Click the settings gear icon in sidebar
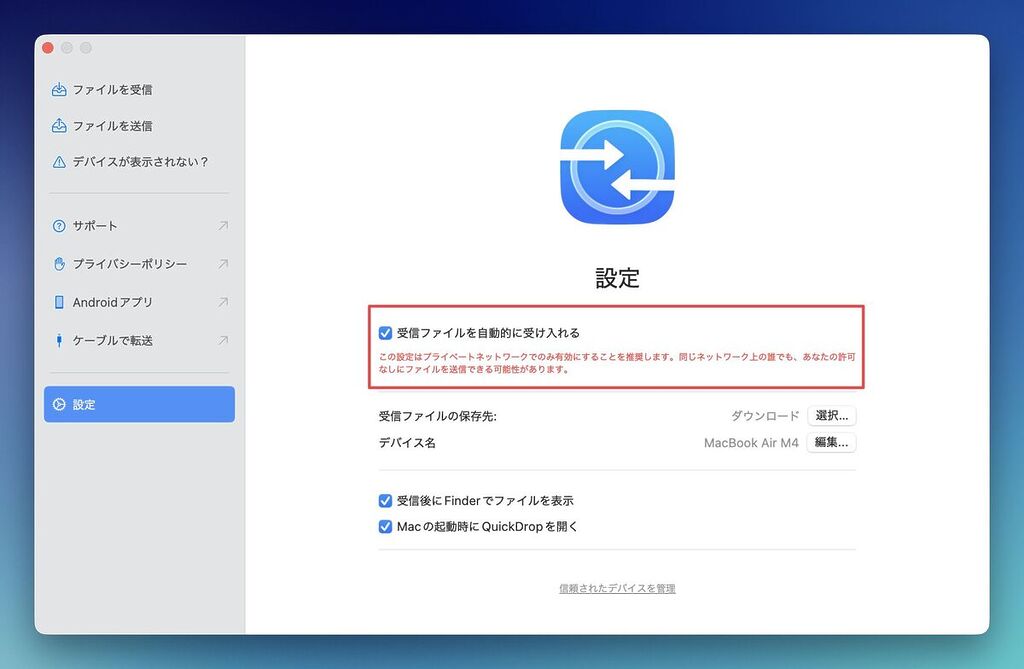Screen dimensions: 1024x669 point(59,405)
